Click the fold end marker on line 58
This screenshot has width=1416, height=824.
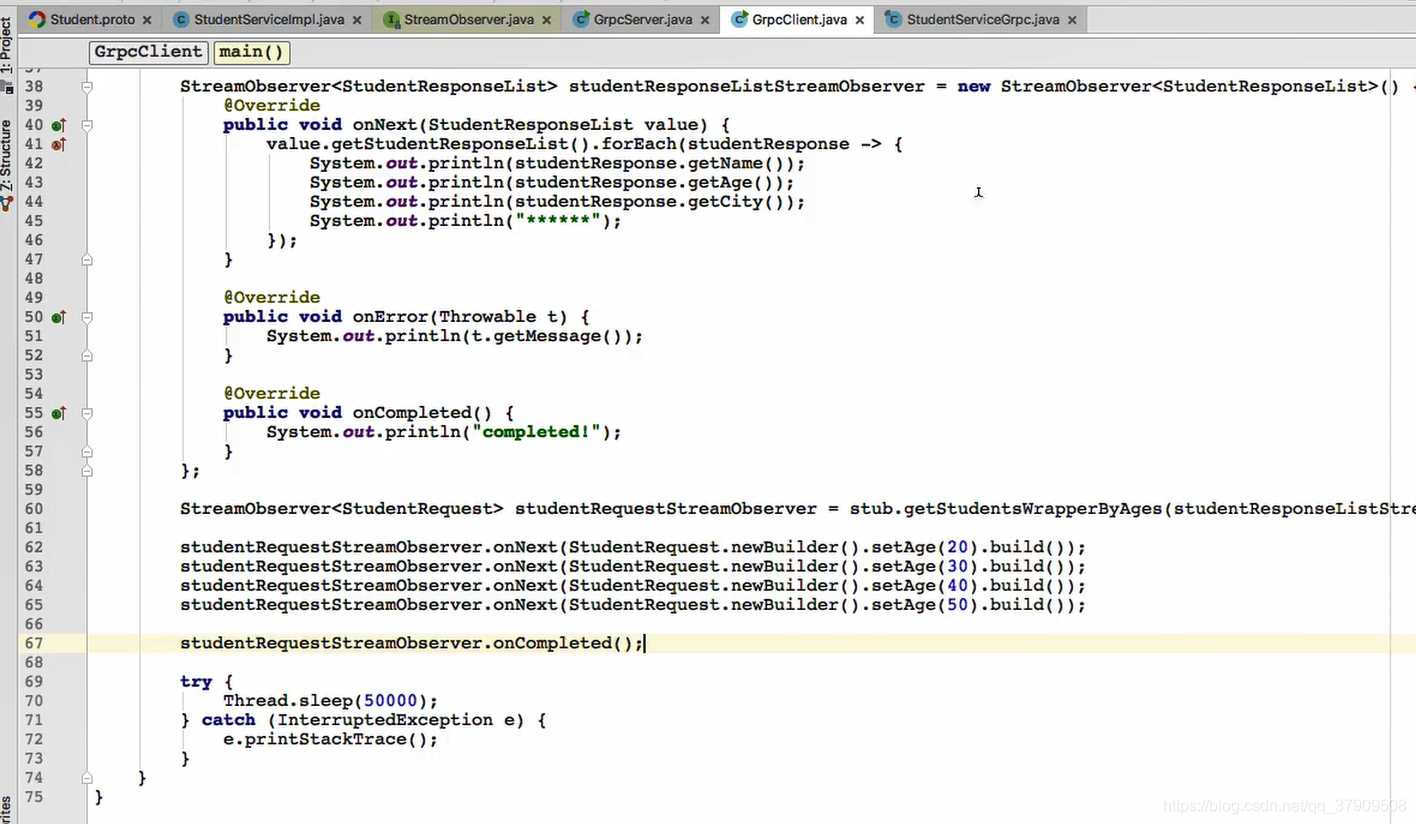[87, 471]
